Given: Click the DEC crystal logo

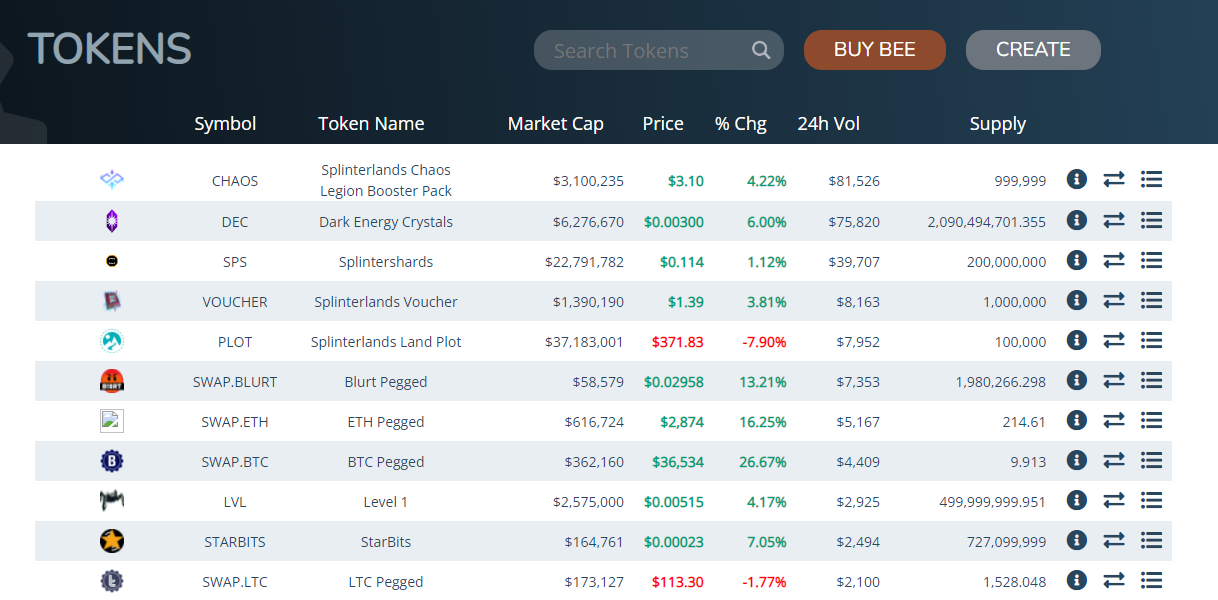Looking at the screenshot, I should point(112,221).
